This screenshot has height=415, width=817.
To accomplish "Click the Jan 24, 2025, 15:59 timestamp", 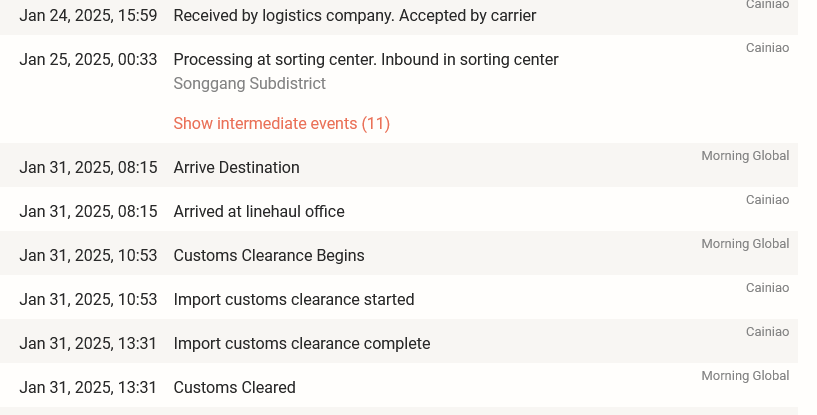I will point(88,16).
